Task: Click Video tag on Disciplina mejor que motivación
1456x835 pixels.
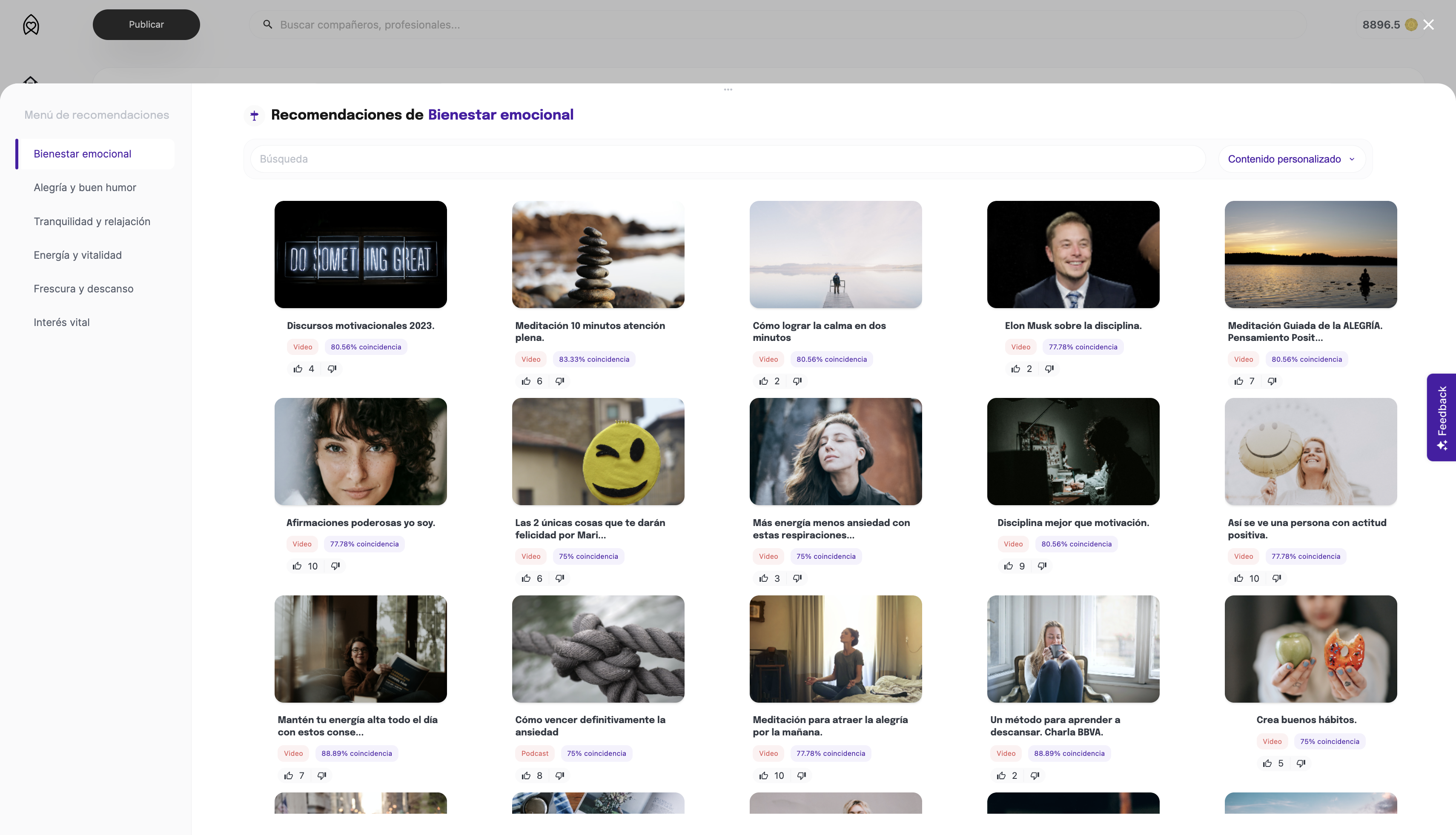Action: tap(1012, 544)
